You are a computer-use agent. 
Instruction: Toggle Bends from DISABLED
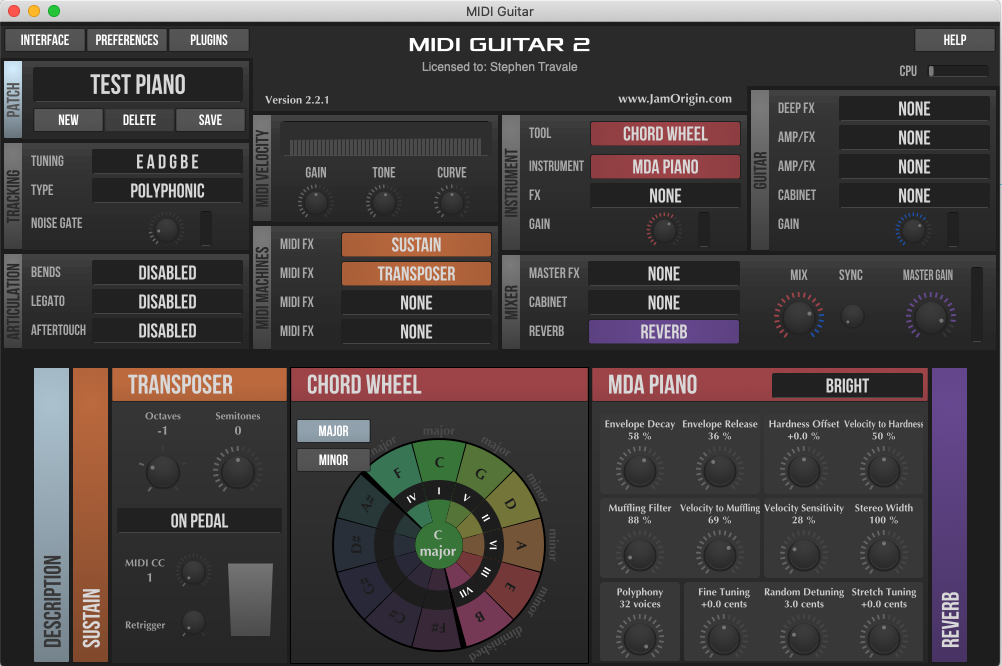coord(167,272)
